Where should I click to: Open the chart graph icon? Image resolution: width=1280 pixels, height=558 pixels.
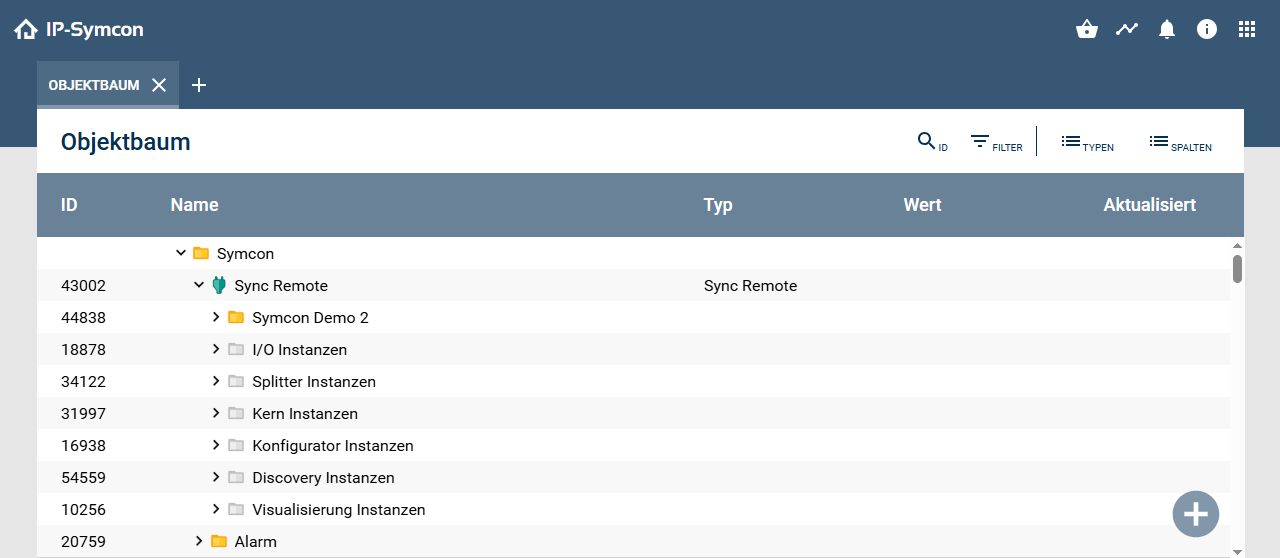[1127, 29]
